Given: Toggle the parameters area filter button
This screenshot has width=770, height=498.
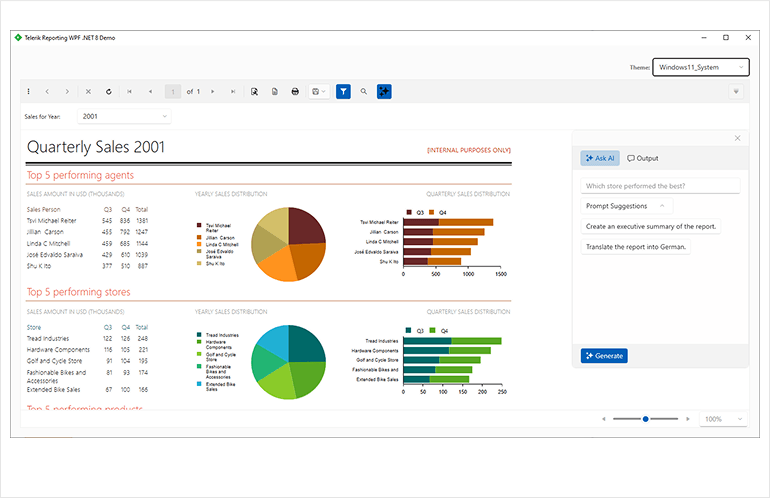Looking at the screenshot, I should tap(343, 91).
